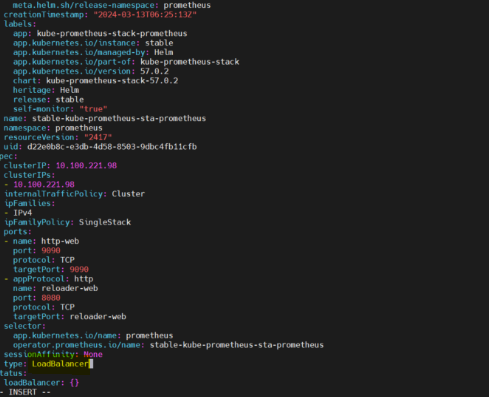Viewport: 489px width, 397px height.
Task: Click the release value stable
Action: pos(70,100)
